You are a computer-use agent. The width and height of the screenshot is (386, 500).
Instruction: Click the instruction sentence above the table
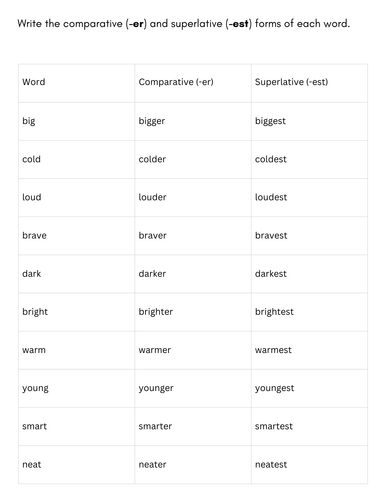click(x=184, y=24)
